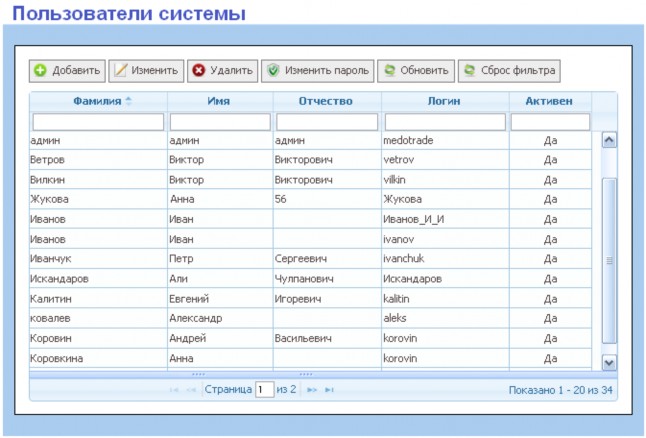The height and width of the screenshot is (438, 646).
Task: Sort by the Фамилия column header text
Action: (97, 101)
